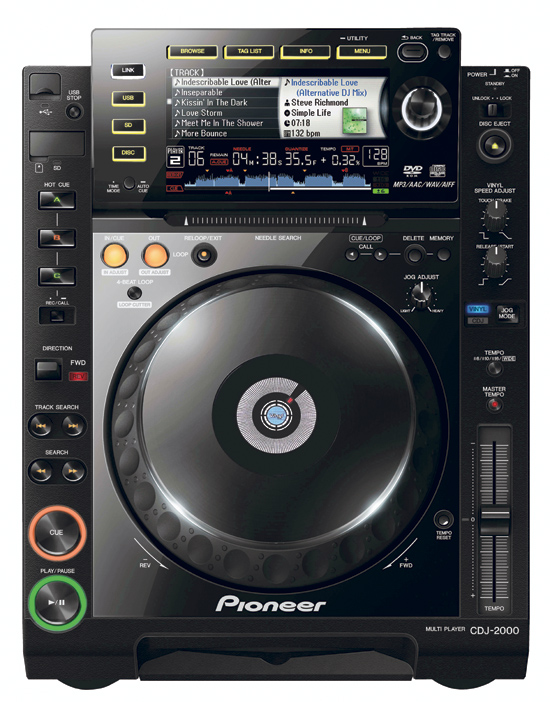The image size is (550, 702).
Task: Slide the disc eject UNLOCK/LOCK switch
Action: (x=492, y=110)
